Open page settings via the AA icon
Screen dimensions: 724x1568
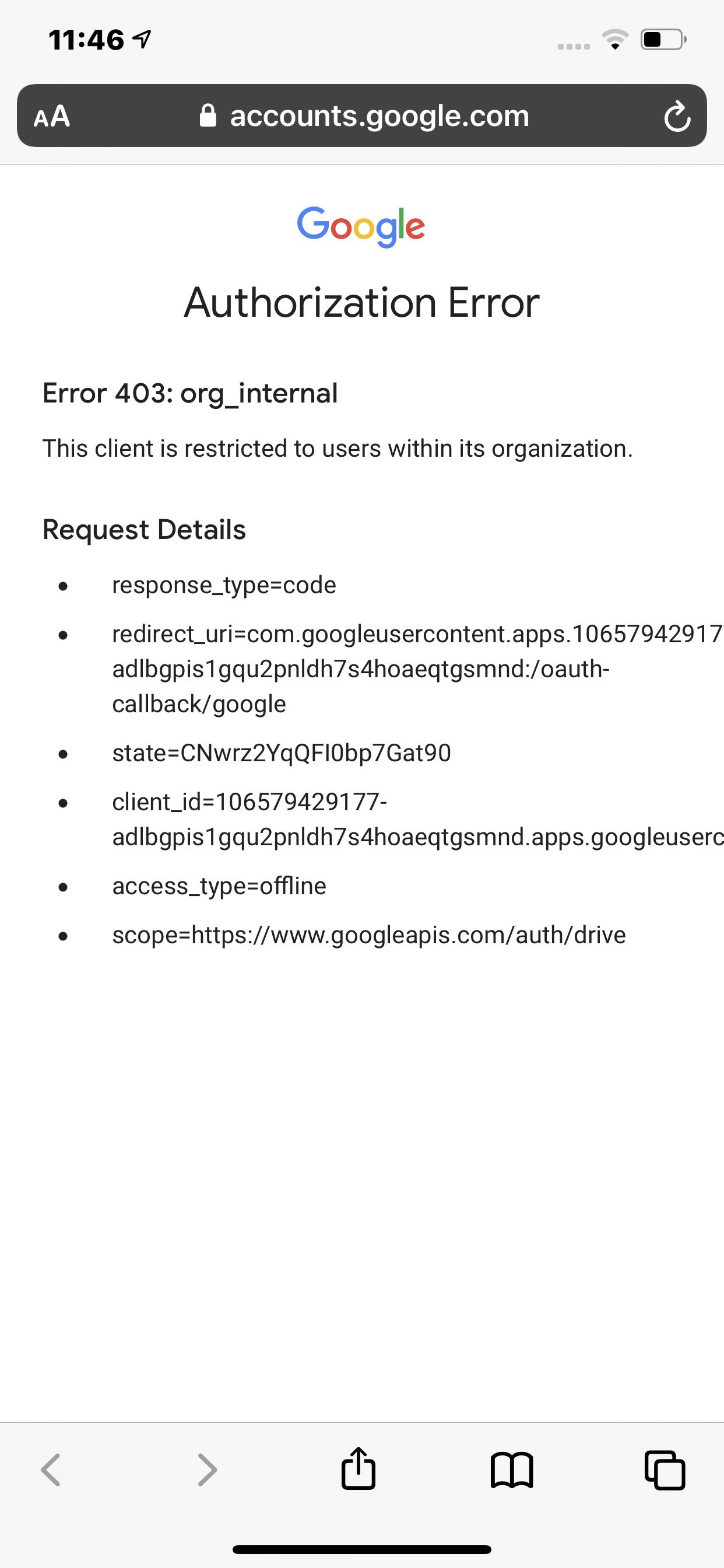click(x=54, y=116)
